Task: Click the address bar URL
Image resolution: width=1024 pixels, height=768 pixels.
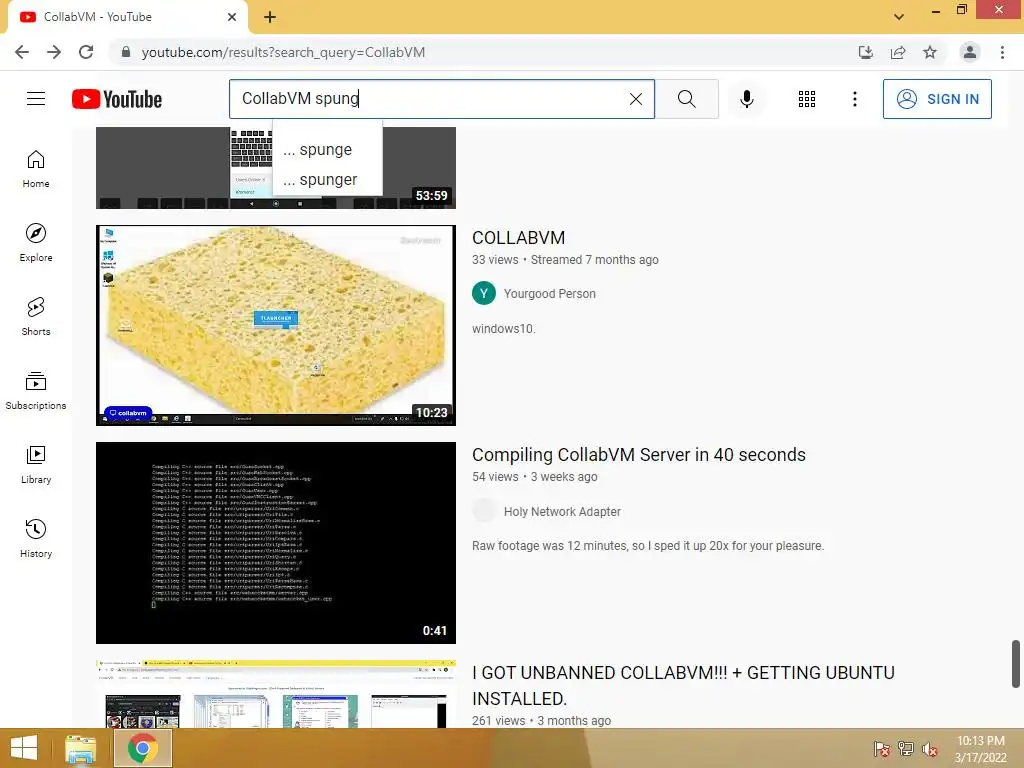Action: (283, 52)
